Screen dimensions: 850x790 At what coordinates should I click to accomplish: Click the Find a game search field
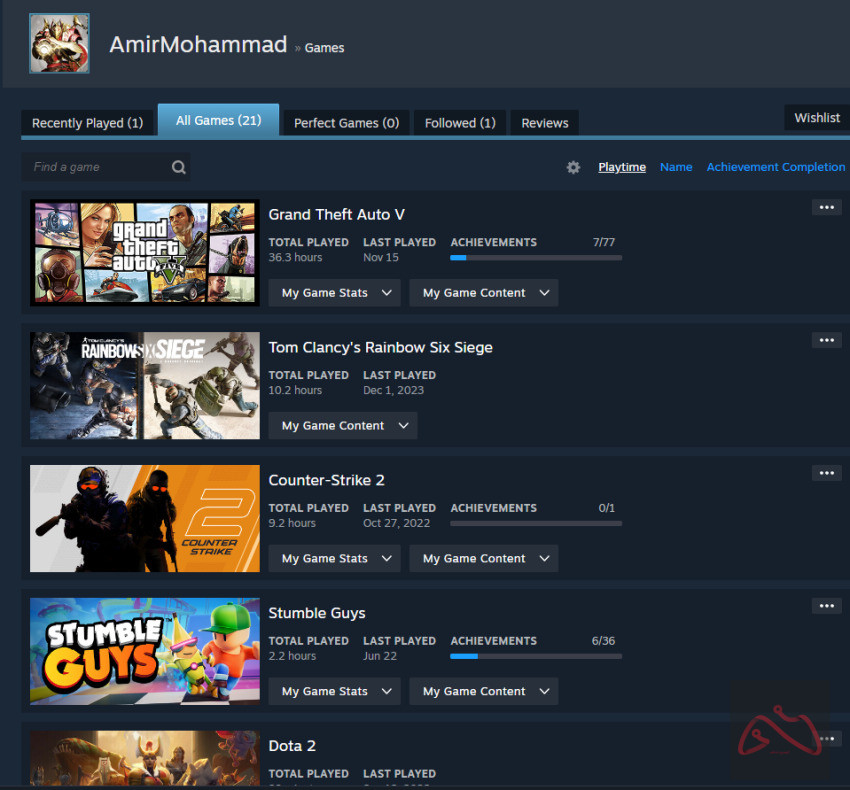click(x=95, y=167)
